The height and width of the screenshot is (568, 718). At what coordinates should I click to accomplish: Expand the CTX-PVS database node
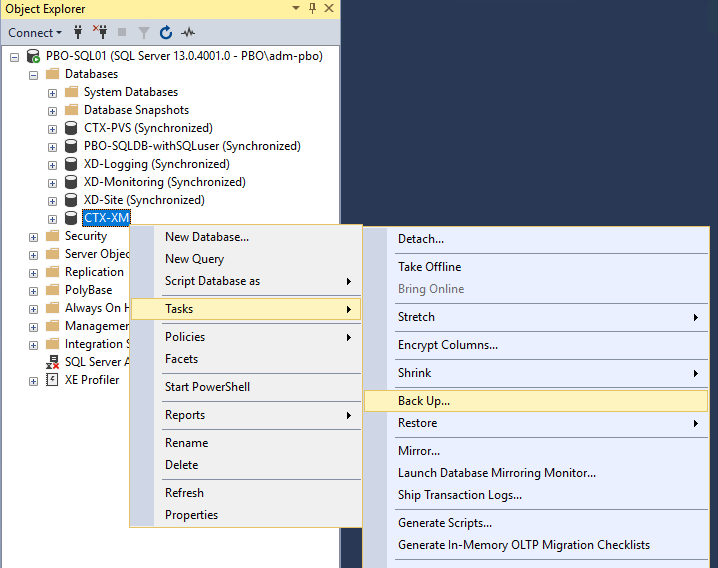coord(52,129)
